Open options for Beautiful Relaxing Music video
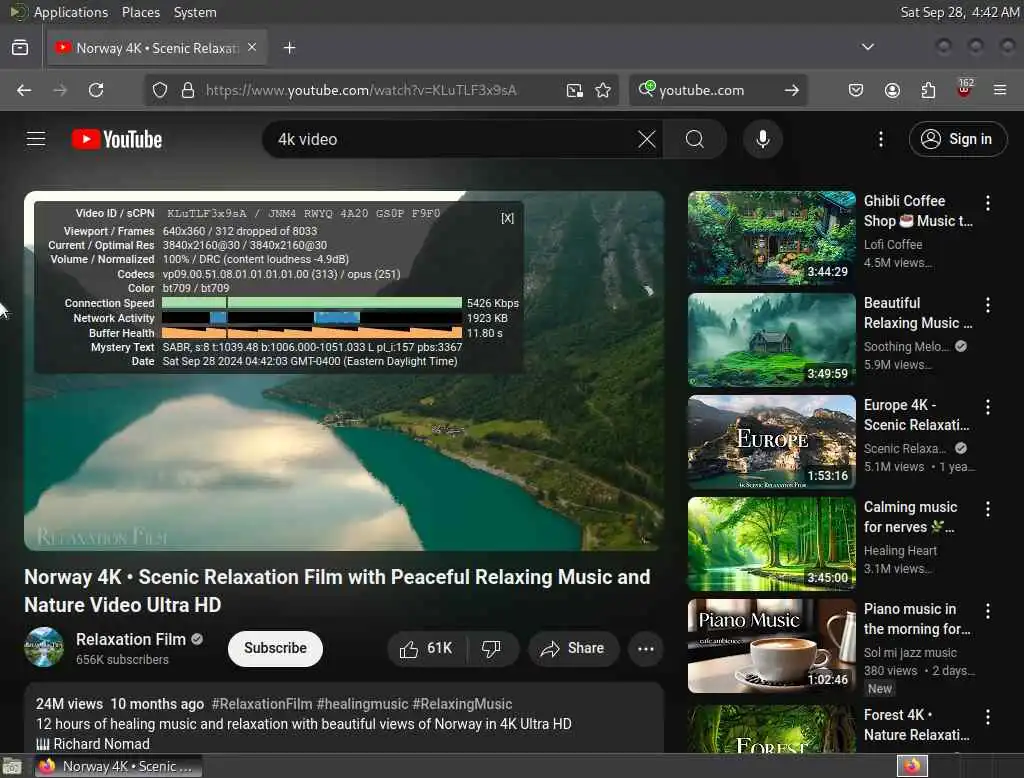Image resolution: width=1024 pixels, height=778 pixels. point(988,305)
